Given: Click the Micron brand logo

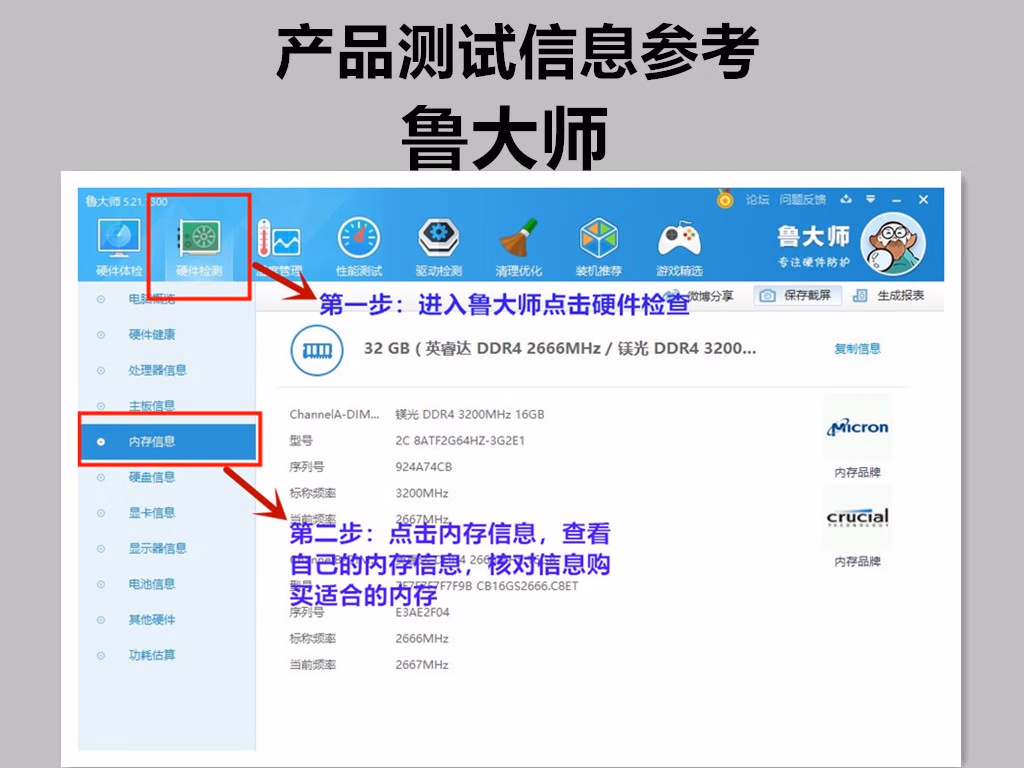Looking at the screenshot, I should [x=857, y=427].
